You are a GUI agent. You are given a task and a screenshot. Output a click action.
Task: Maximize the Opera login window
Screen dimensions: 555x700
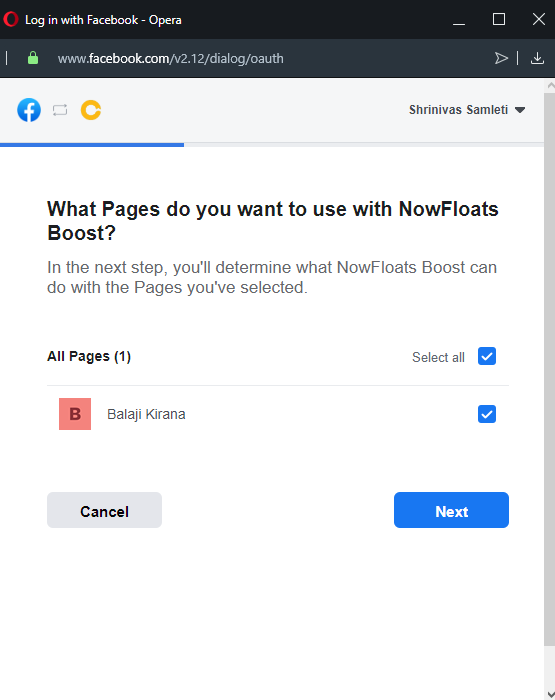click(499, 19)
